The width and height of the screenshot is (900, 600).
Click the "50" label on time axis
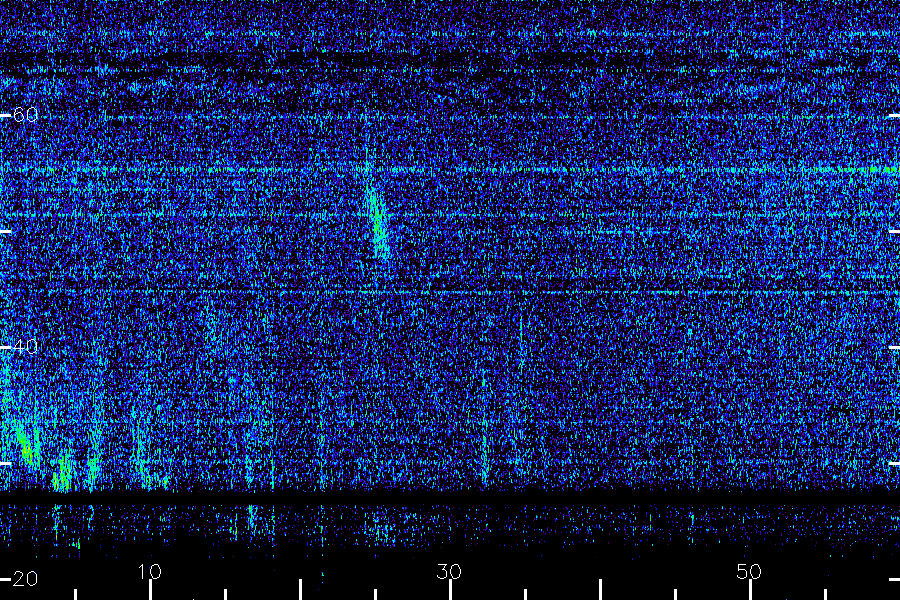tap(749, 572)
